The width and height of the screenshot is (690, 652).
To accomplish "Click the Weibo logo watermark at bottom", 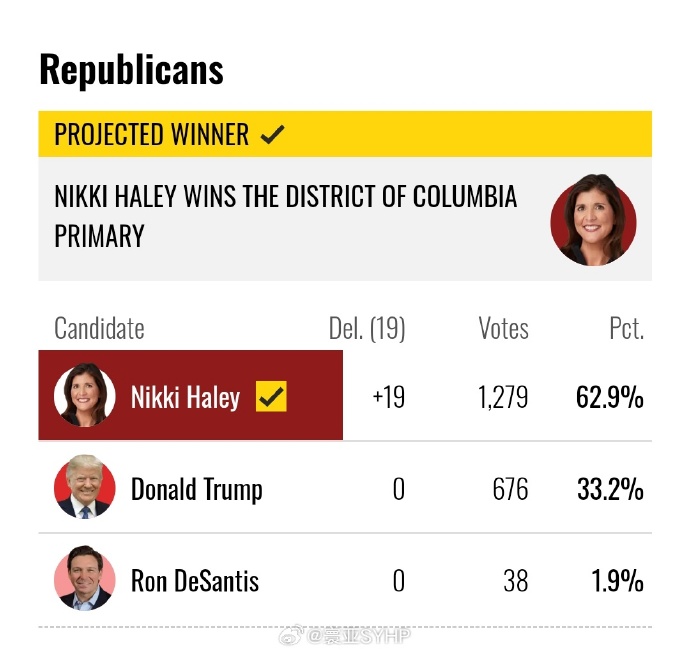I will click(290, 634).
